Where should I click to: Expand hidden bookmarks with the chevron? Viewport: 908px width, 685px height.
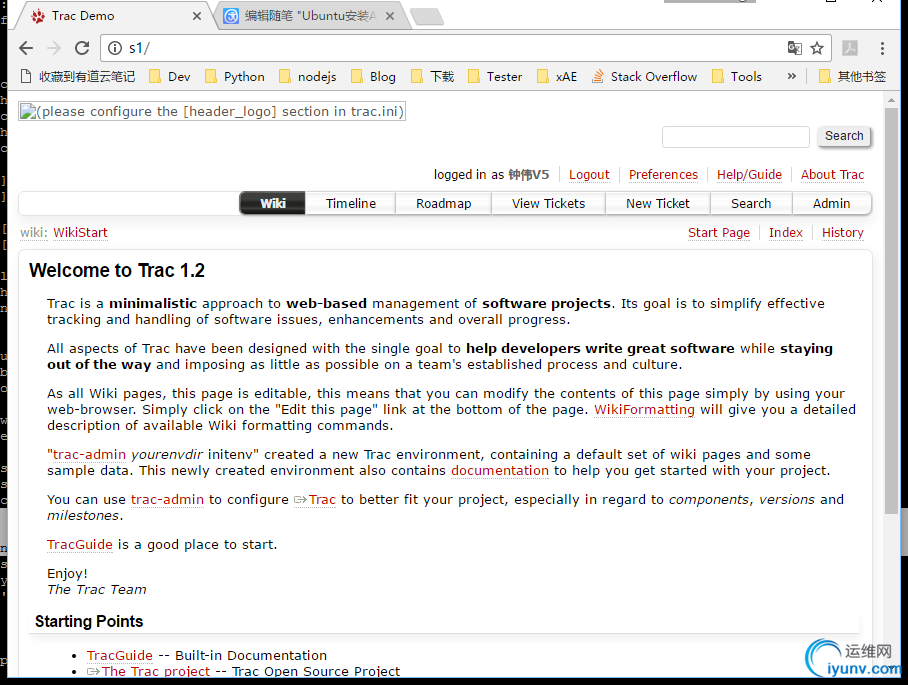pos(792,76)
